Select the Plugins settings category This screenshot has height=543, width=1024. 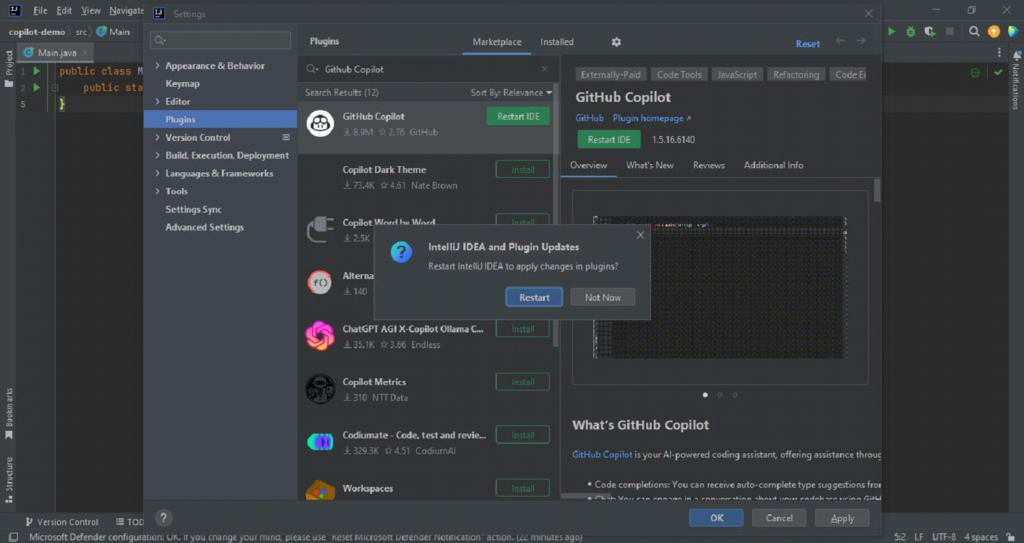pos(220,119)
